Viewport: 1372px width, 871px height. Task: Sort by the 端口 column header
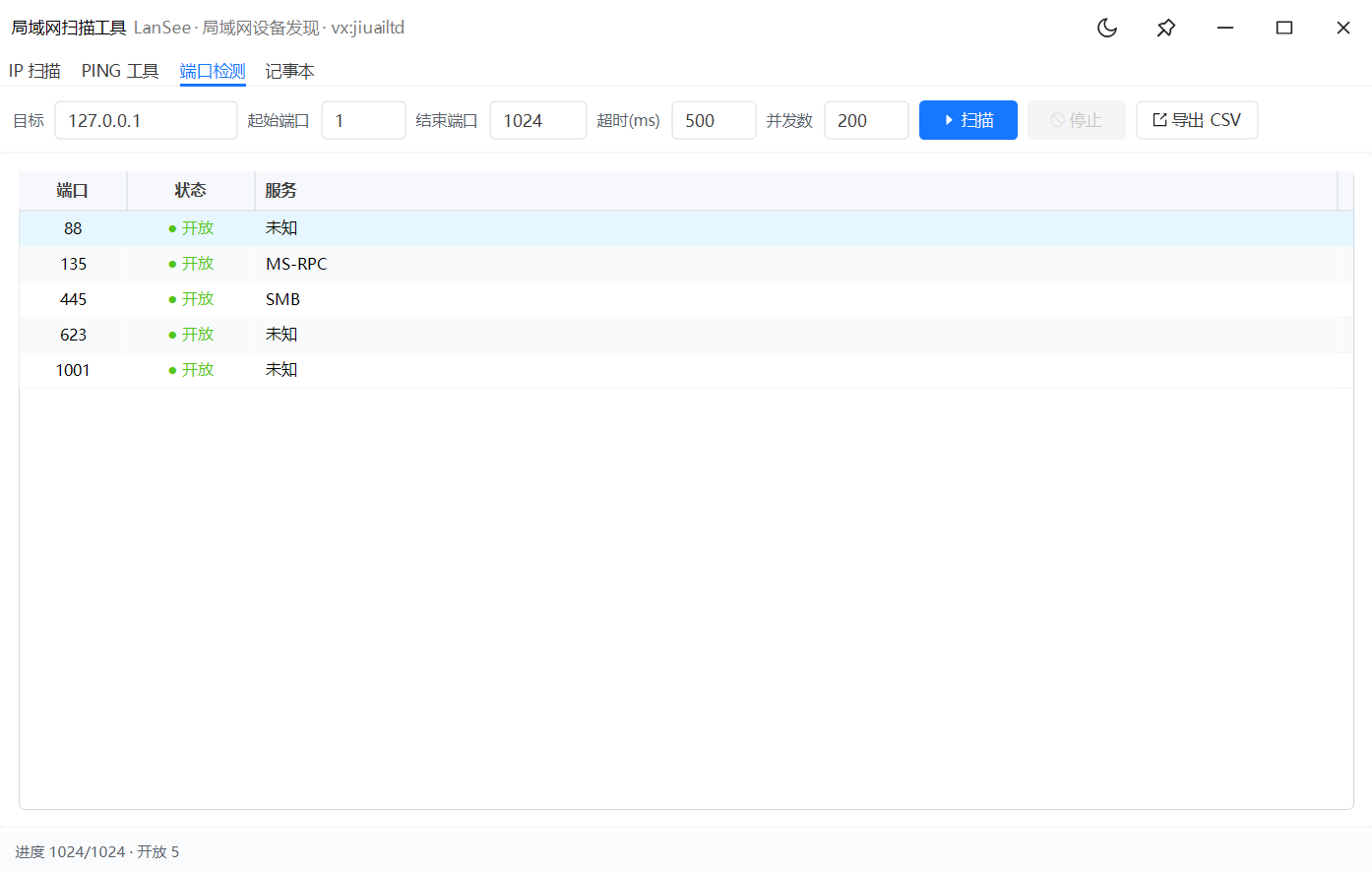tap(73, 191)
